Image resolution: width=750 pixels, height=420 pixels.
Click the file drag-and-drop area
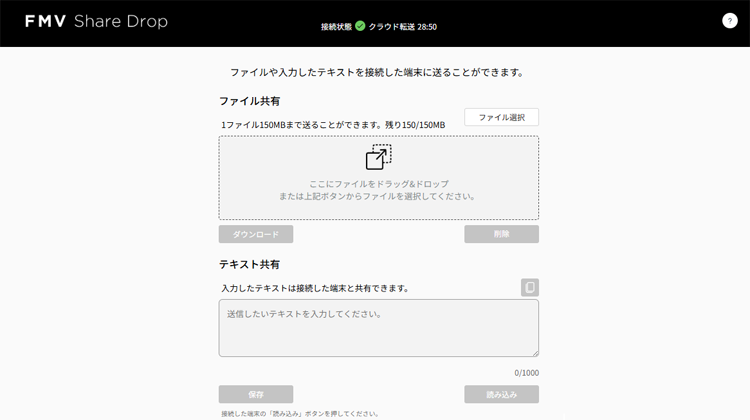click(378, 177)
